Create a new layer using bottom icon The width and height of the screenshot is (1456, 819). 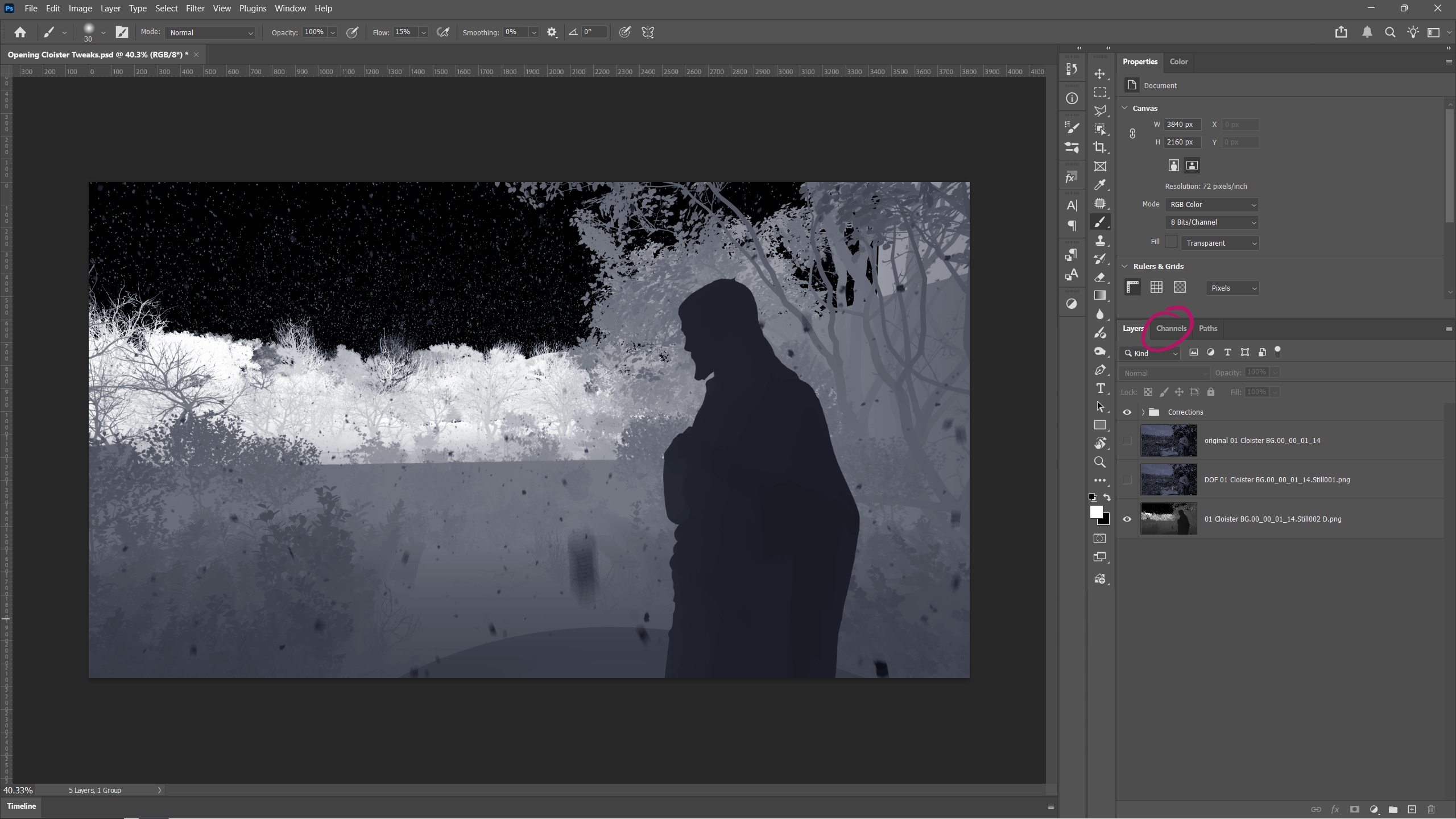(x=1412, y=809)
